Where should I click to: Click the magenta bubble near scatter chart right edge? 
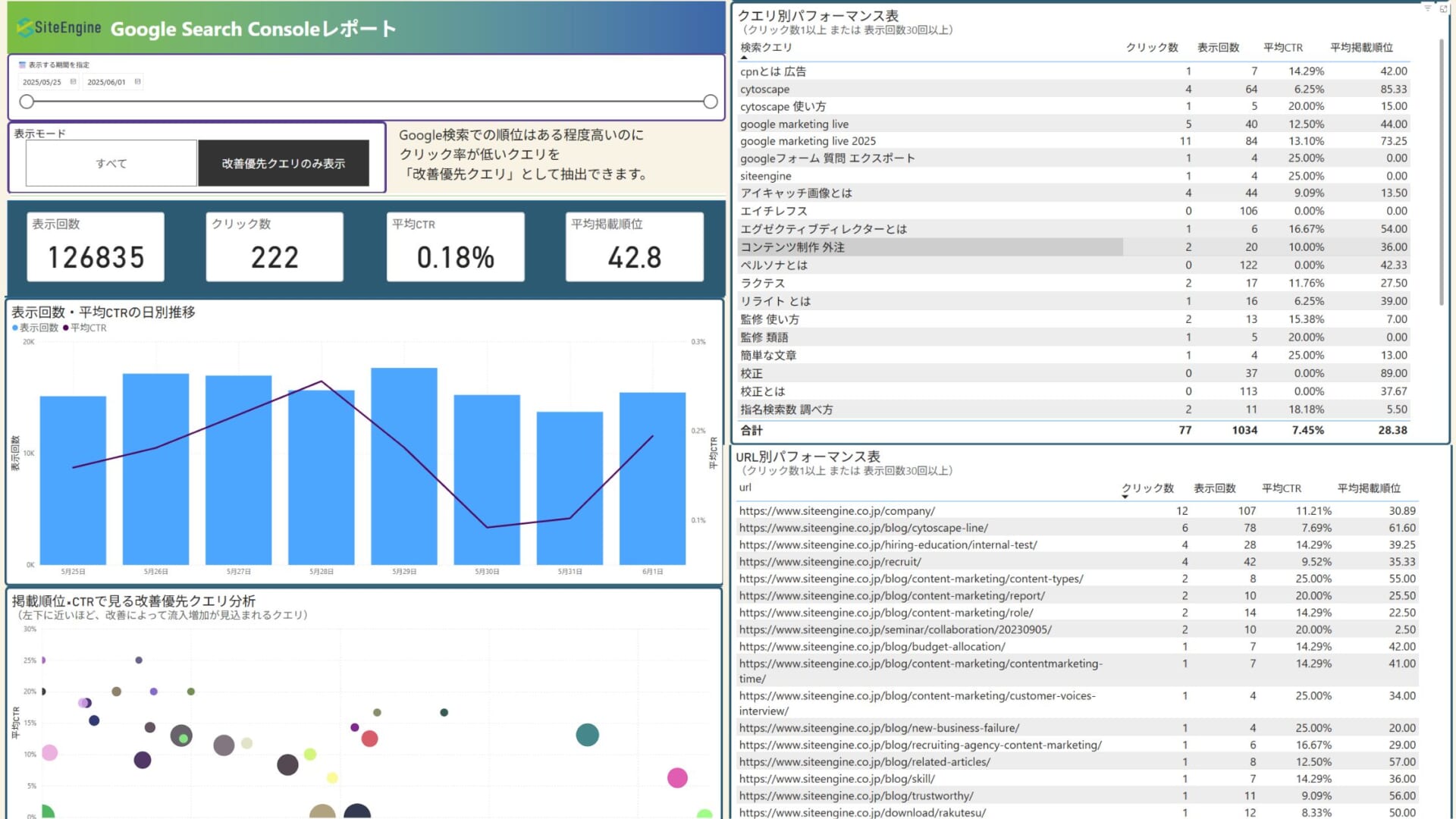tap(677, 777)
